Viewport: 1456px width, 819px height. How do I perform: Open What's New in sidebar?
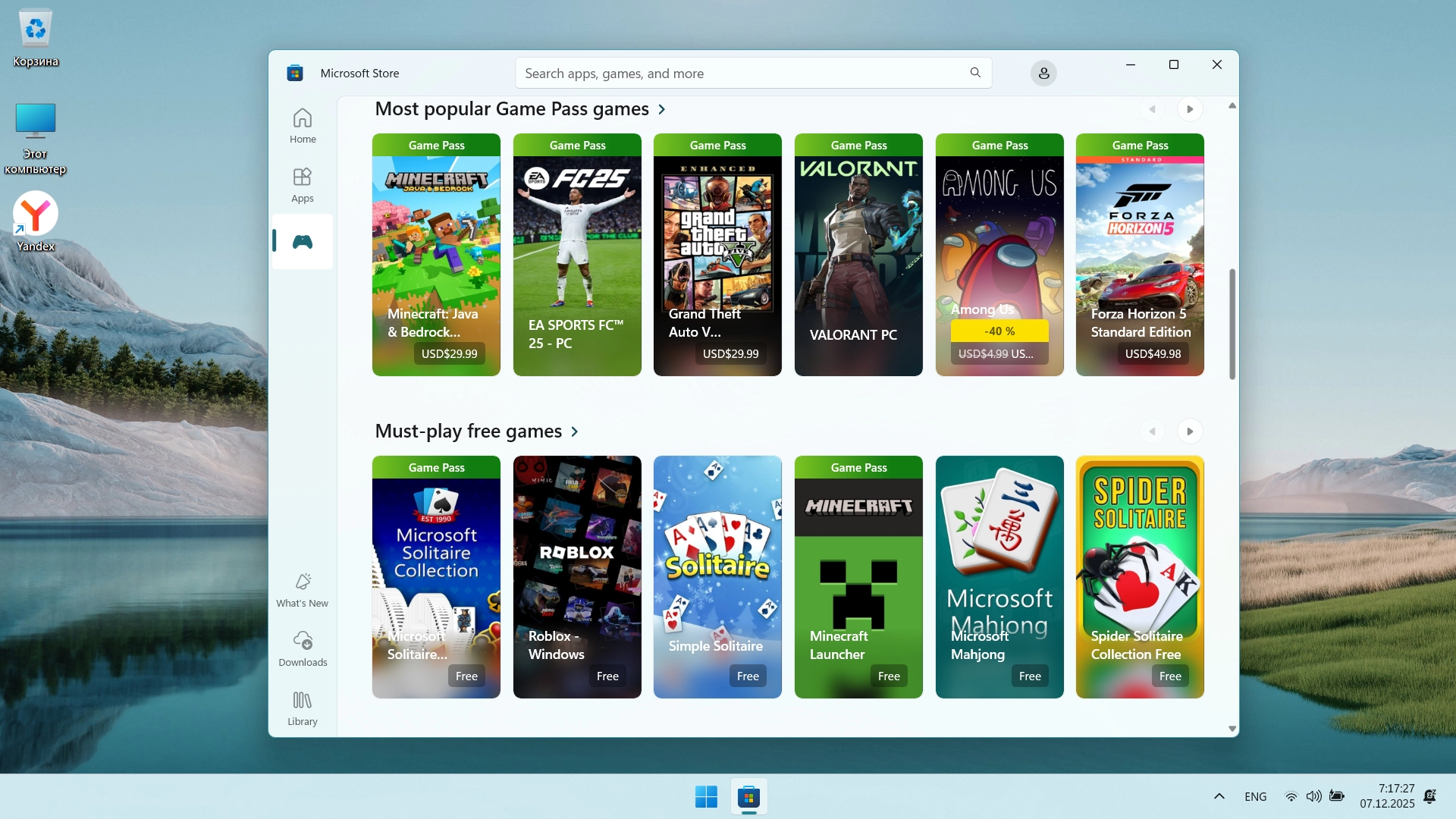coord(302,590)
